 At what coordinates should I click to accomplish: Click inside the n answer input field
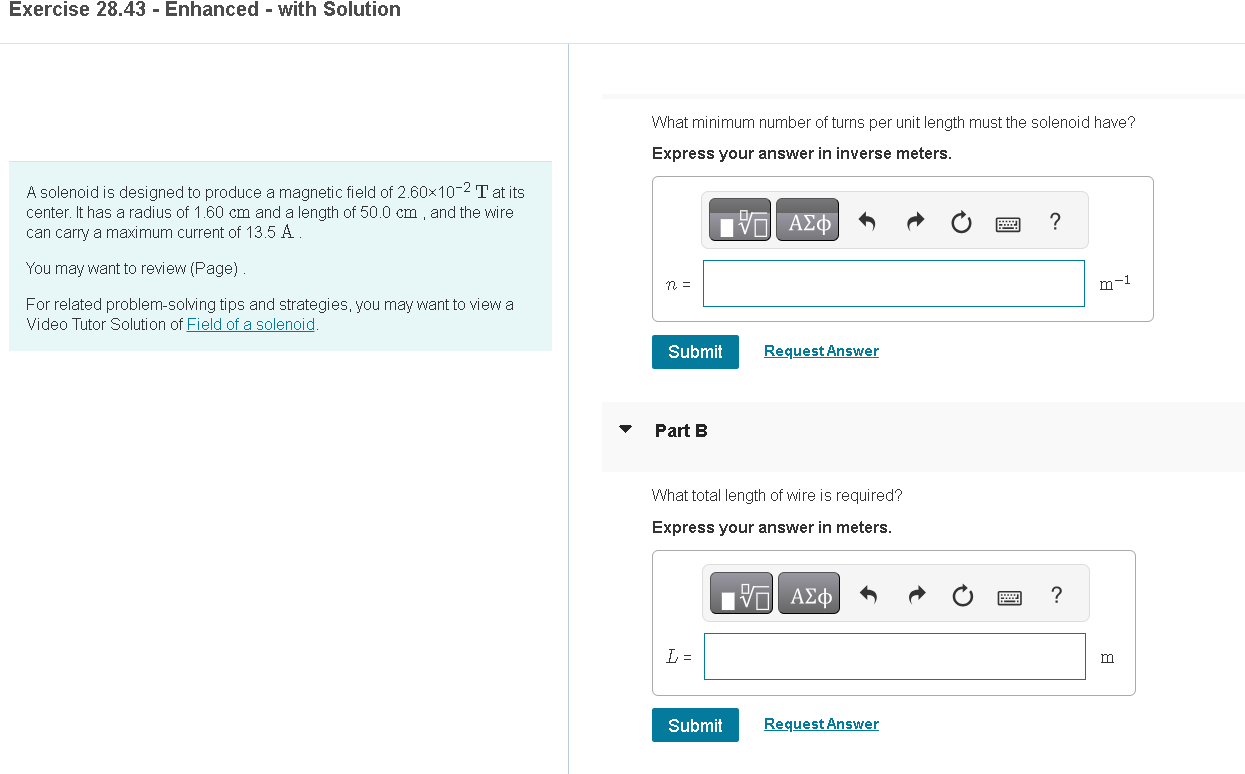click(893, 283)
